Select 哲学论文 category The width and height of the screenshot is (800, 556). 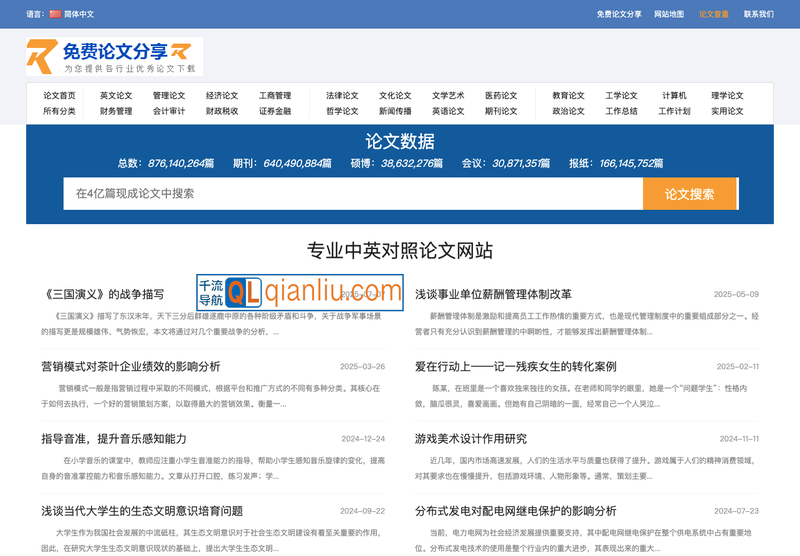point(342,111)
